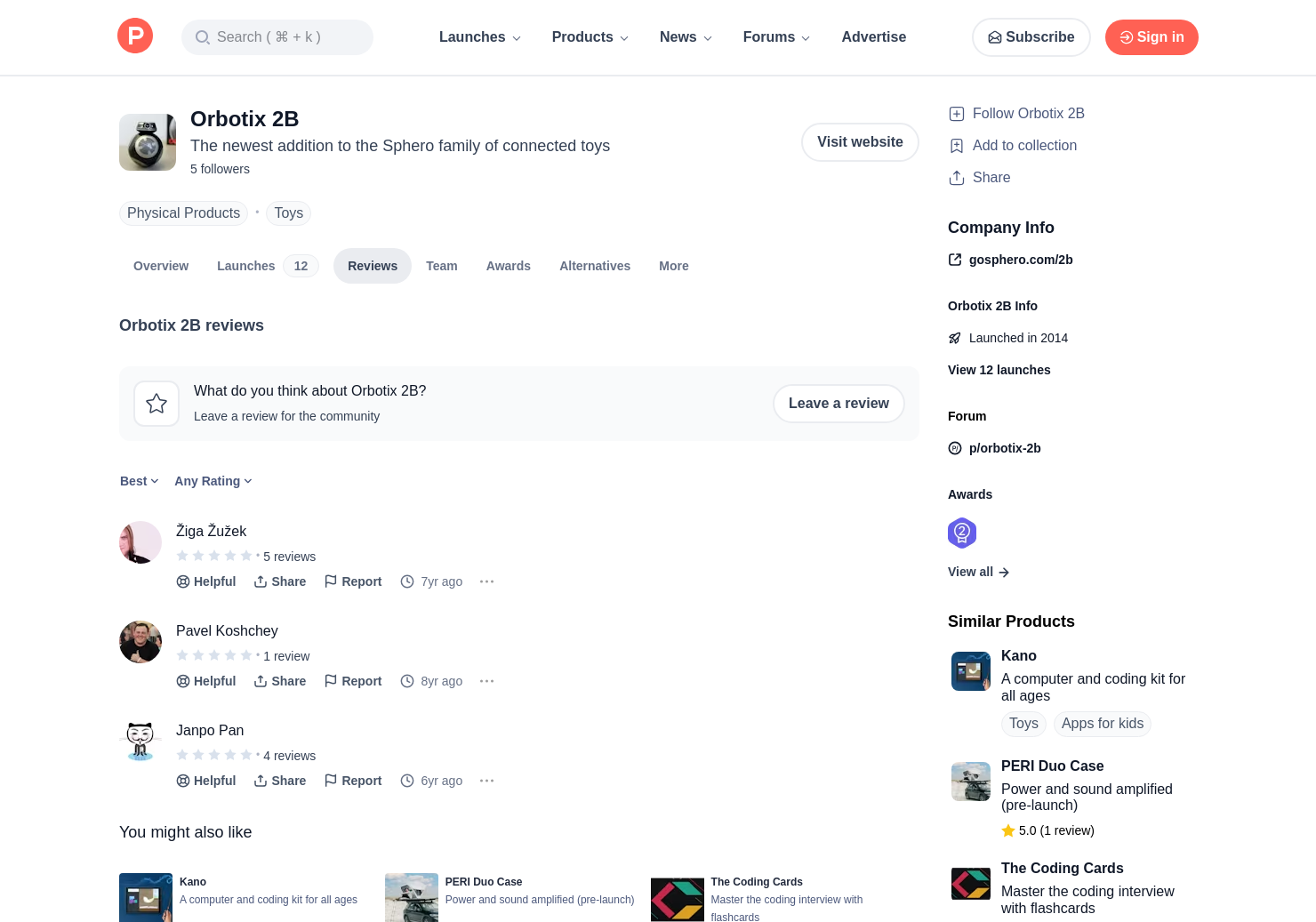
Task: Open Žiga Žužek's avatar
Action: pyautogui.click(x=140, y=542)
